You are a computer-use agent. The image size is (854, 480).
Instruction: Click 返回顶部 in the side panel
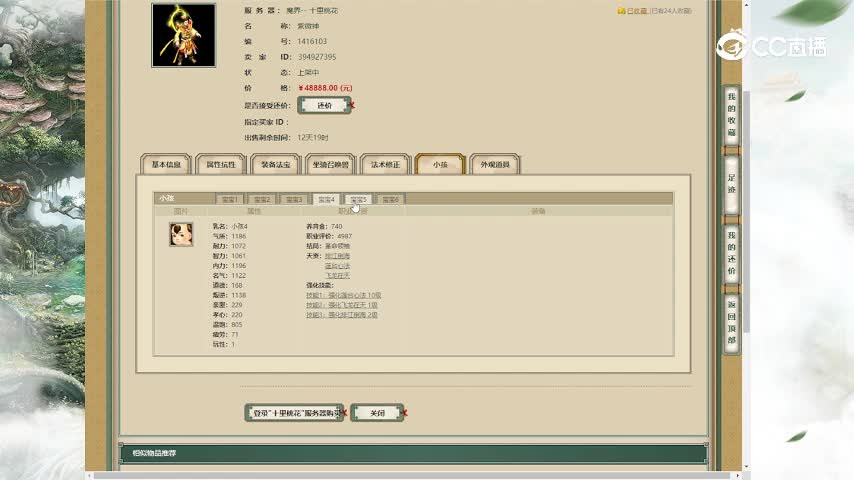pos(731,323)
